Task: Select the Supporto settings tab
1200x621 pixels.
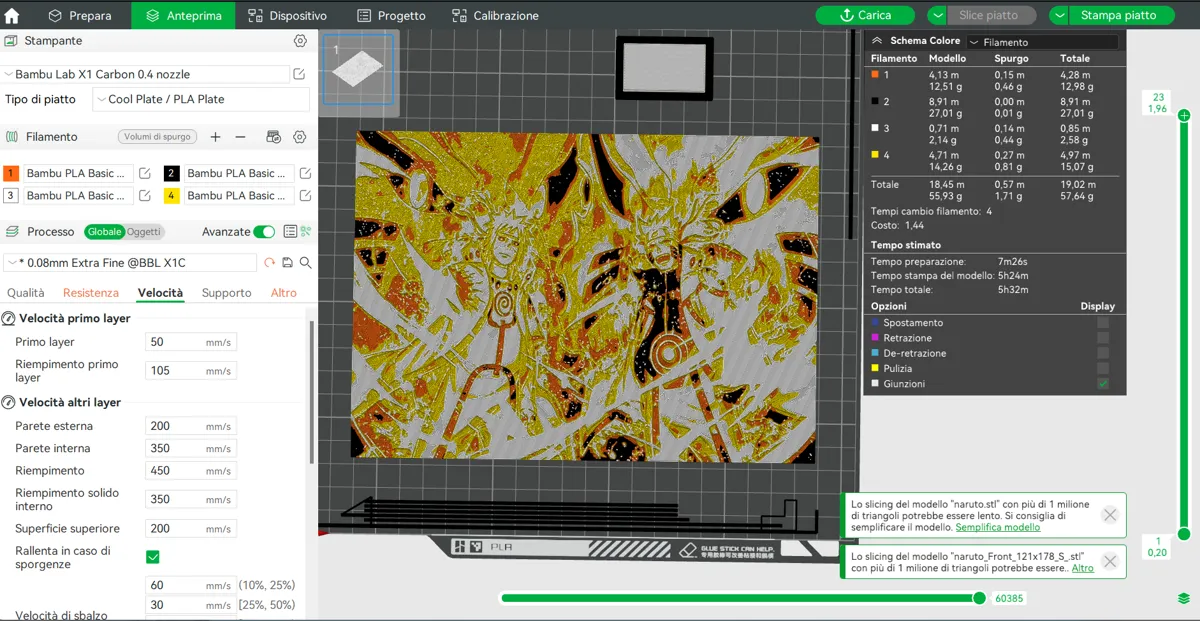Action: click(227, 293)
